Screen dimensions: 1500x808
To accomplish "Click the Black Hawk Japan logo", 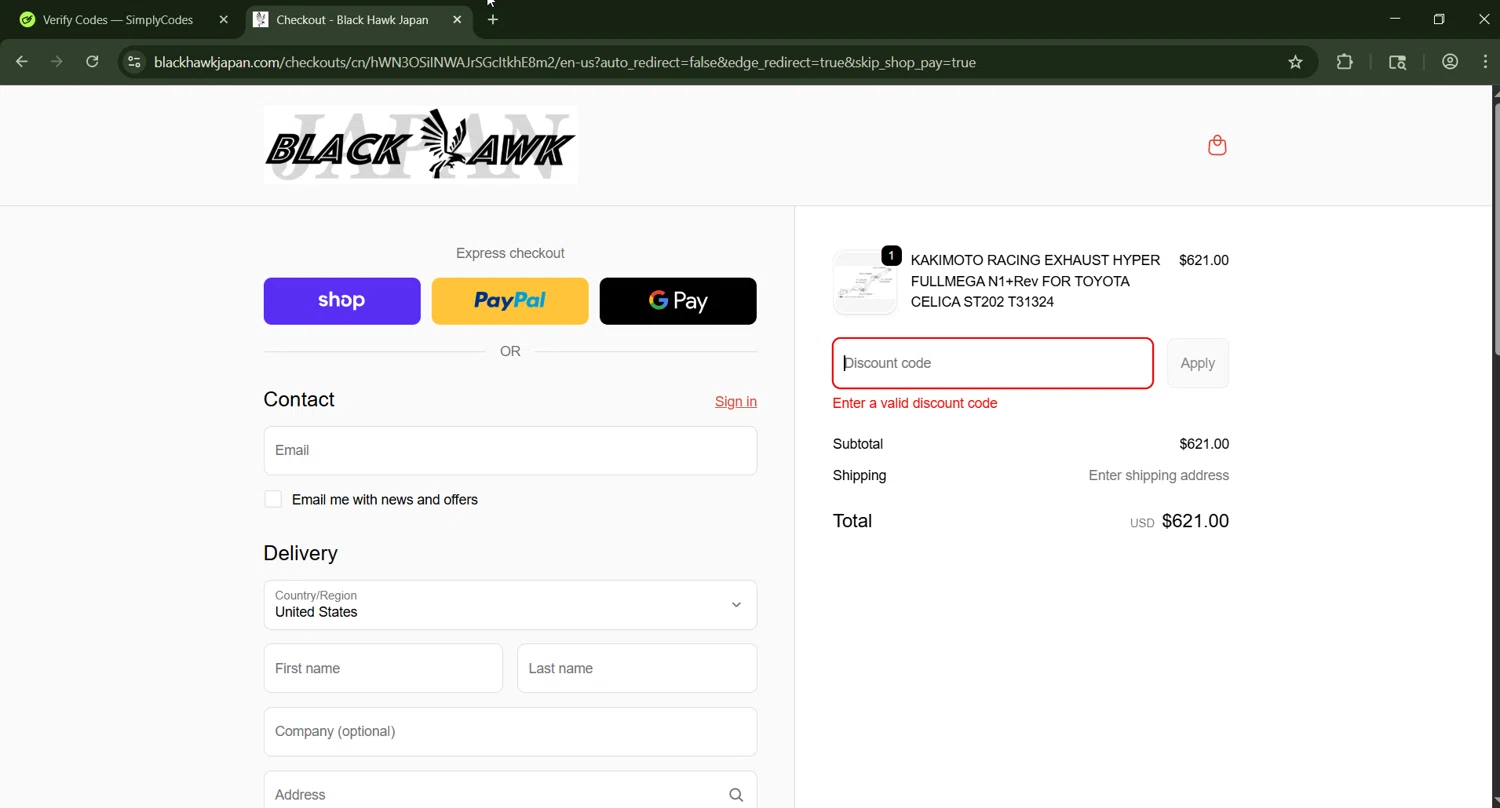I will (420, 145).
